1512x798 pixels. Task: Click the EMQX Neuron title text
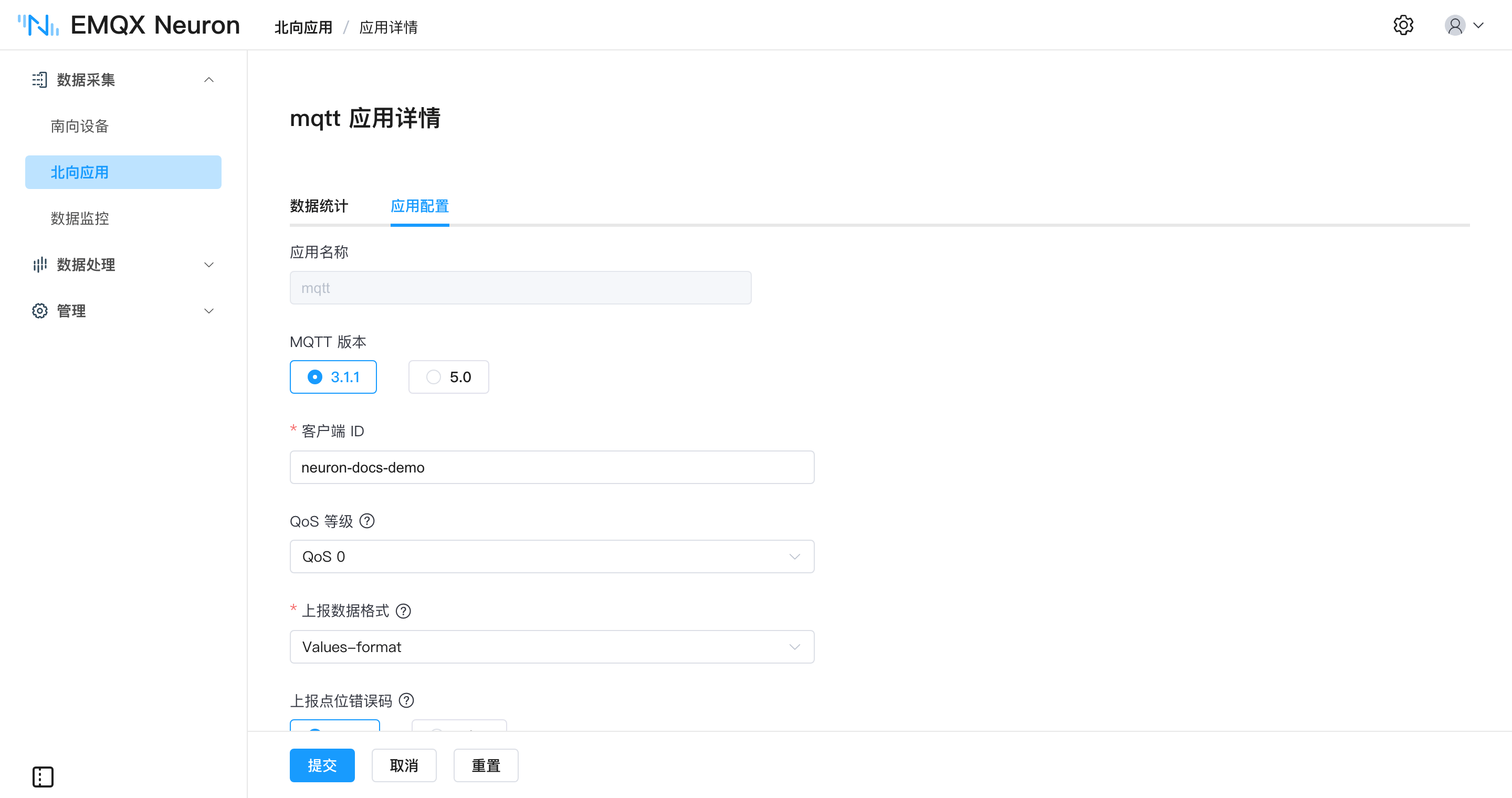155,25
